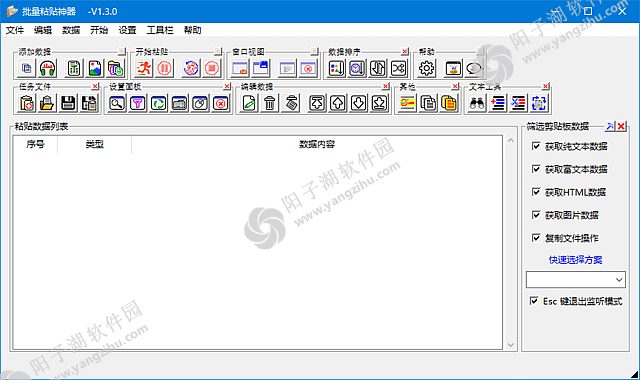Click the red stop paste icon
This screenshot has height=380, width=640.
pos(211,68)
